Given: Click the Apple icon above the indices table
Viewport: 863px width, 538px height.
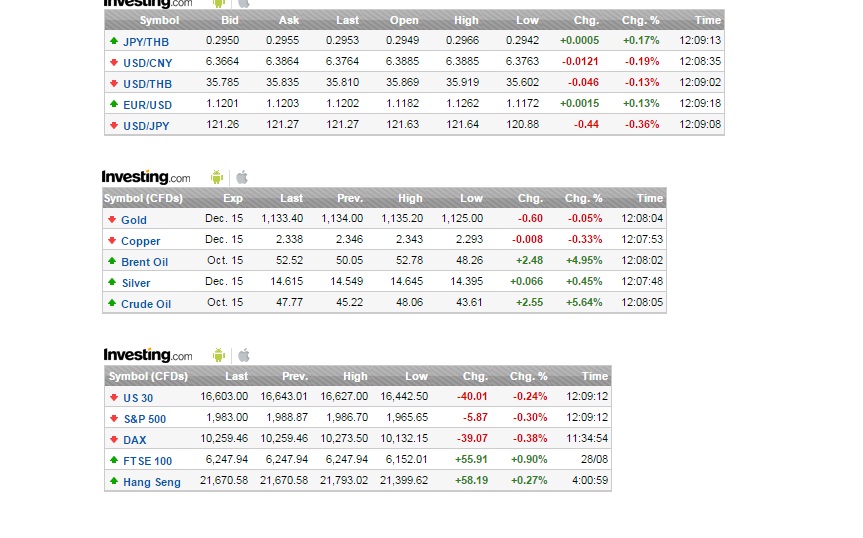Looking at the screenshot, I should pyautogui.click(x=243, y=355).
